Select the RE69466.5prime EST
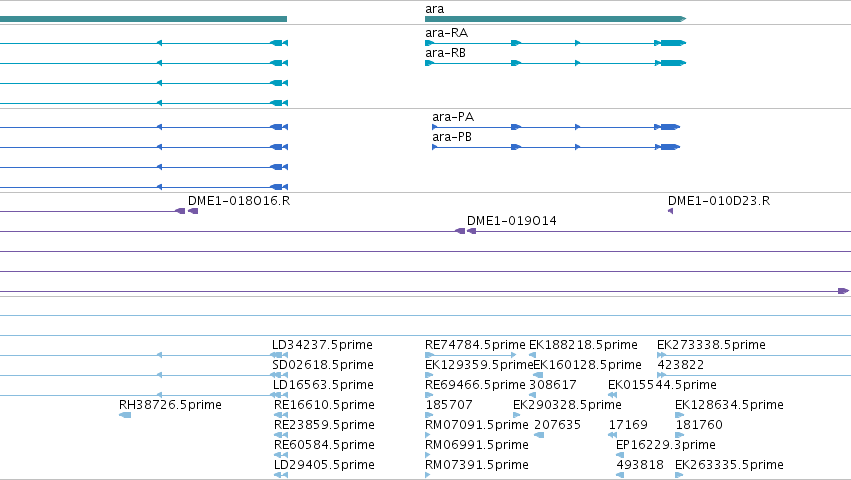Viewport: 851px width, 480px height. pos(475,384)
